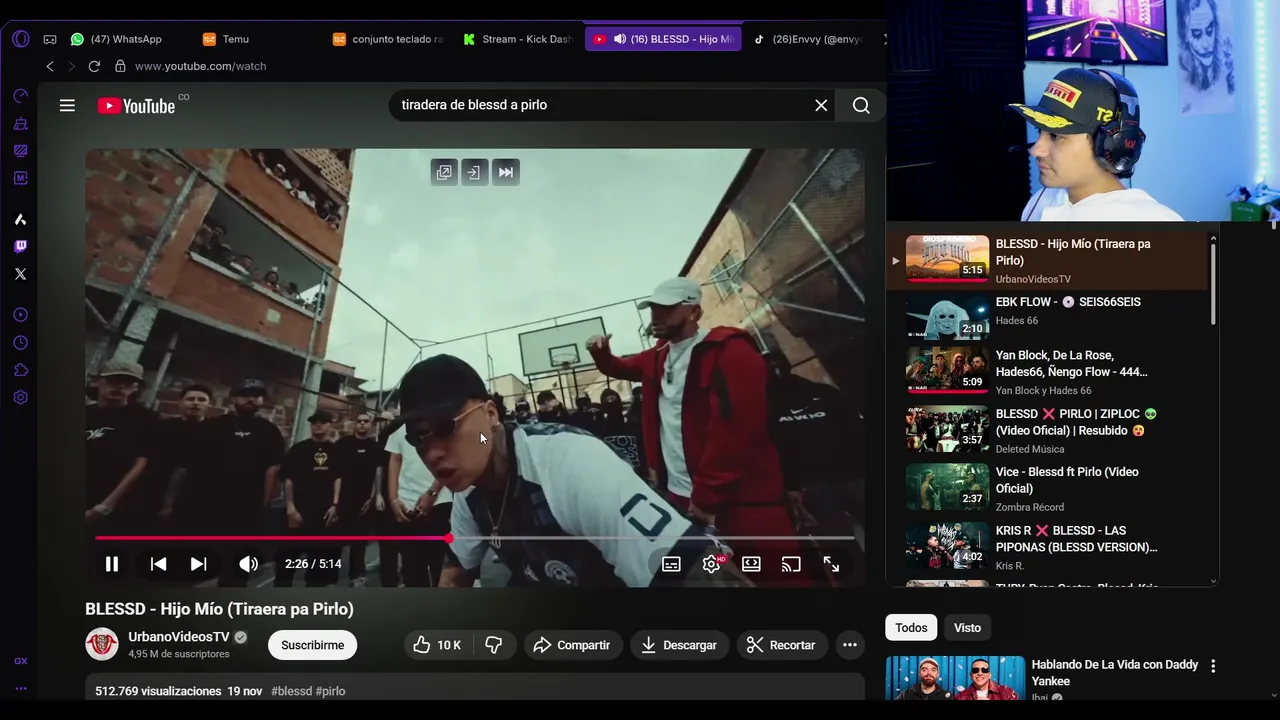Image resolution: width=1280 pixels, height=720 pixels.
Task: Pause the playing video
Action: coord(112,564)
